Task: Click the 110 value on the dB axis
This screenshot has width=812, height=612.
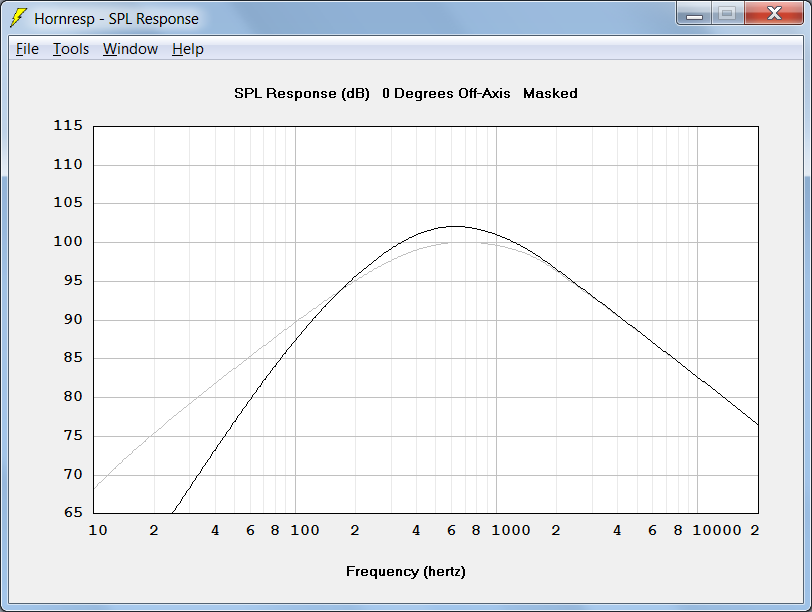Action: (x=68, y=165)
